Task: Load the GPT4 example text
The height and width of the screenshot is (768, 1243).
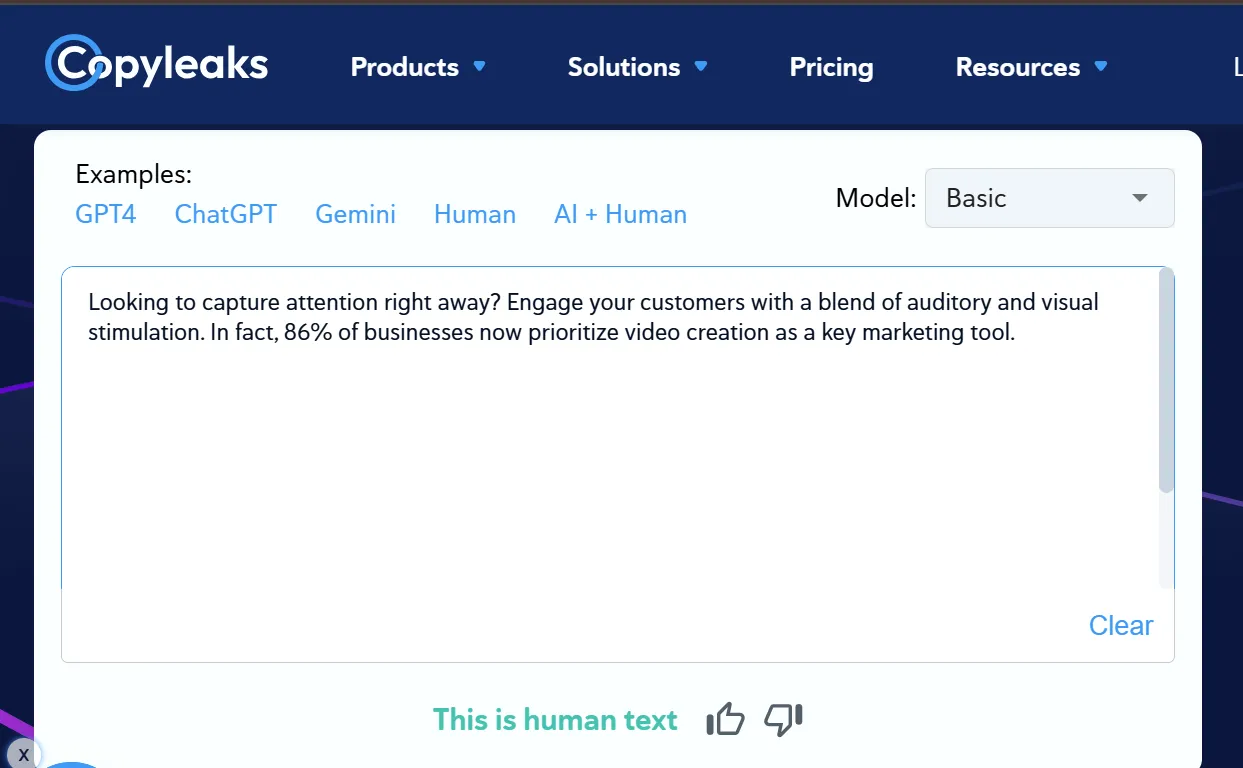Action: point(106,214)
